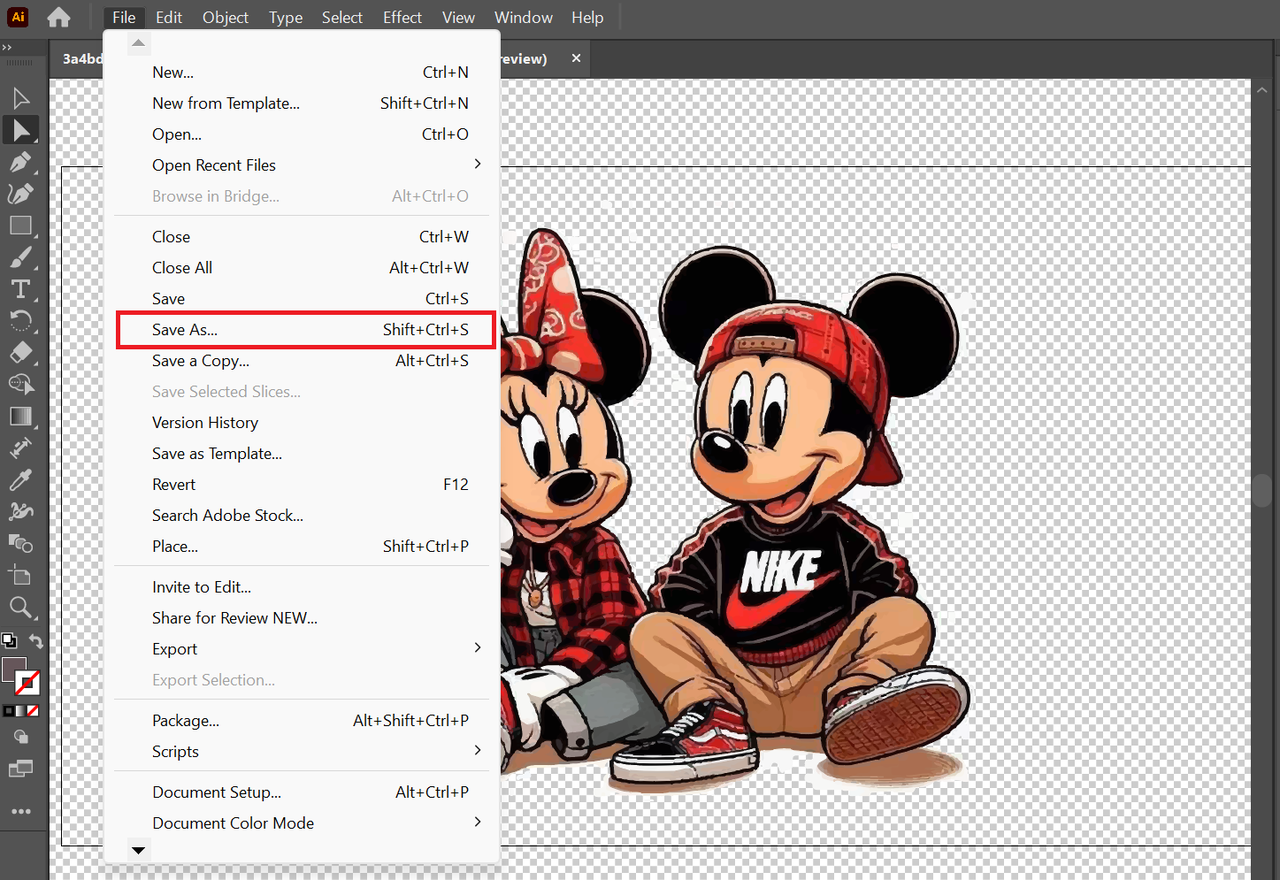The height and width of the screenshot is (880, 1280).
Task: Pick the Zoom tool
Action: coord(20,607)
